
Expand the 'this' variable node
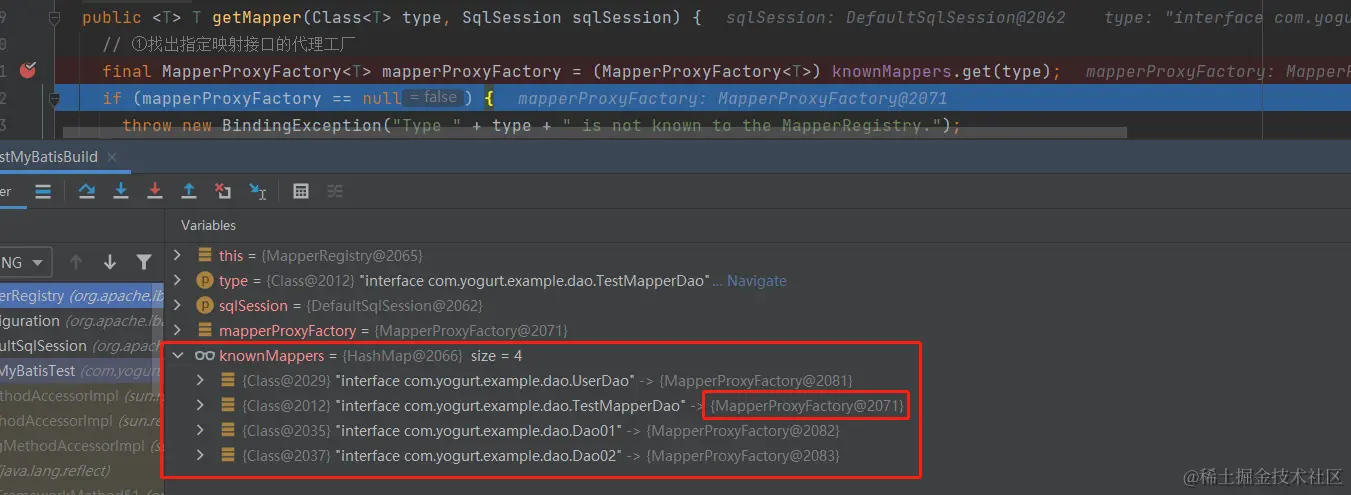(x=178, y=256)
